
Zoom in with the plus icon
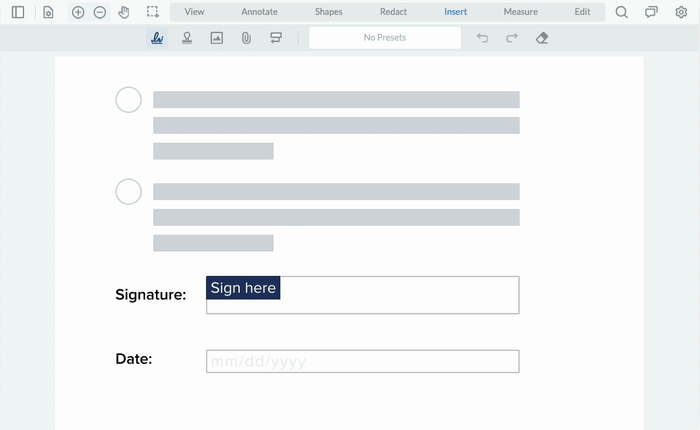coord(78,12)
